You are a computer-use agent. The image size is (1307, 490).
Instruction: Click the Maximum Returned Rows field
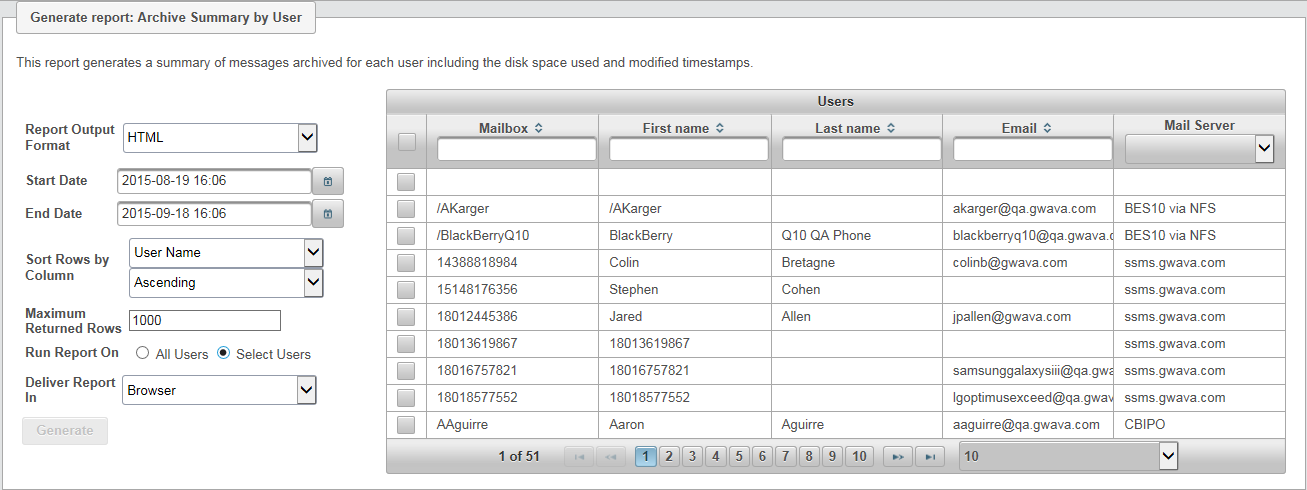(x=205, y=321)
